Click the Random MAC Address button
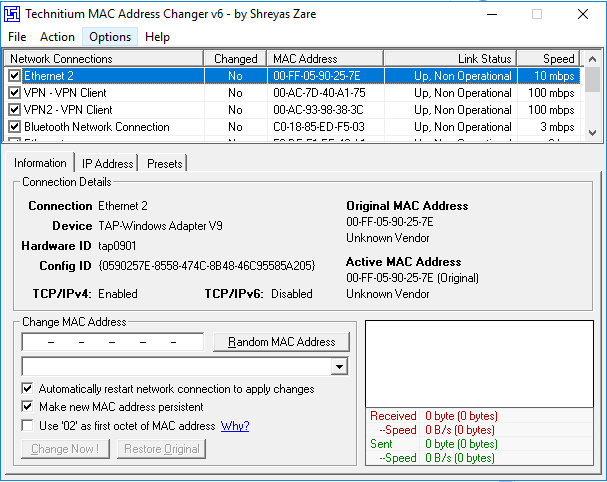This screenshot has width=607, height=482. click(x=281, y=342)
